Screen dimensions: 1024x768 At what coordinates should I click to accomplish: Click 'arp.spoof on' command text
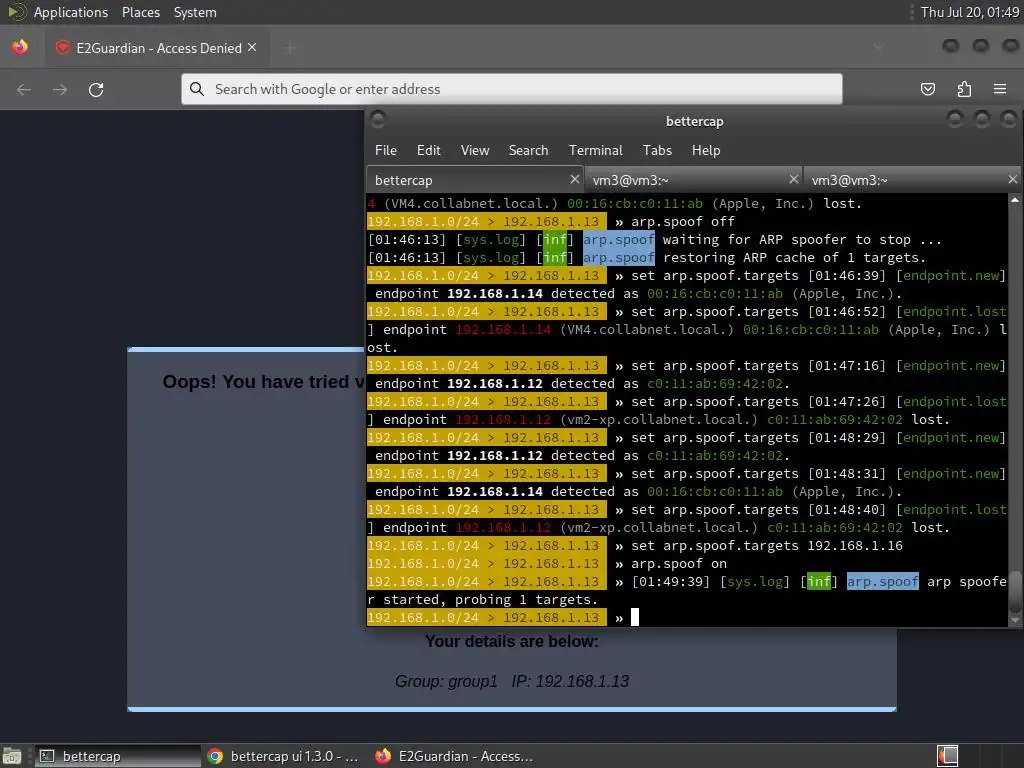click(679, 564)
